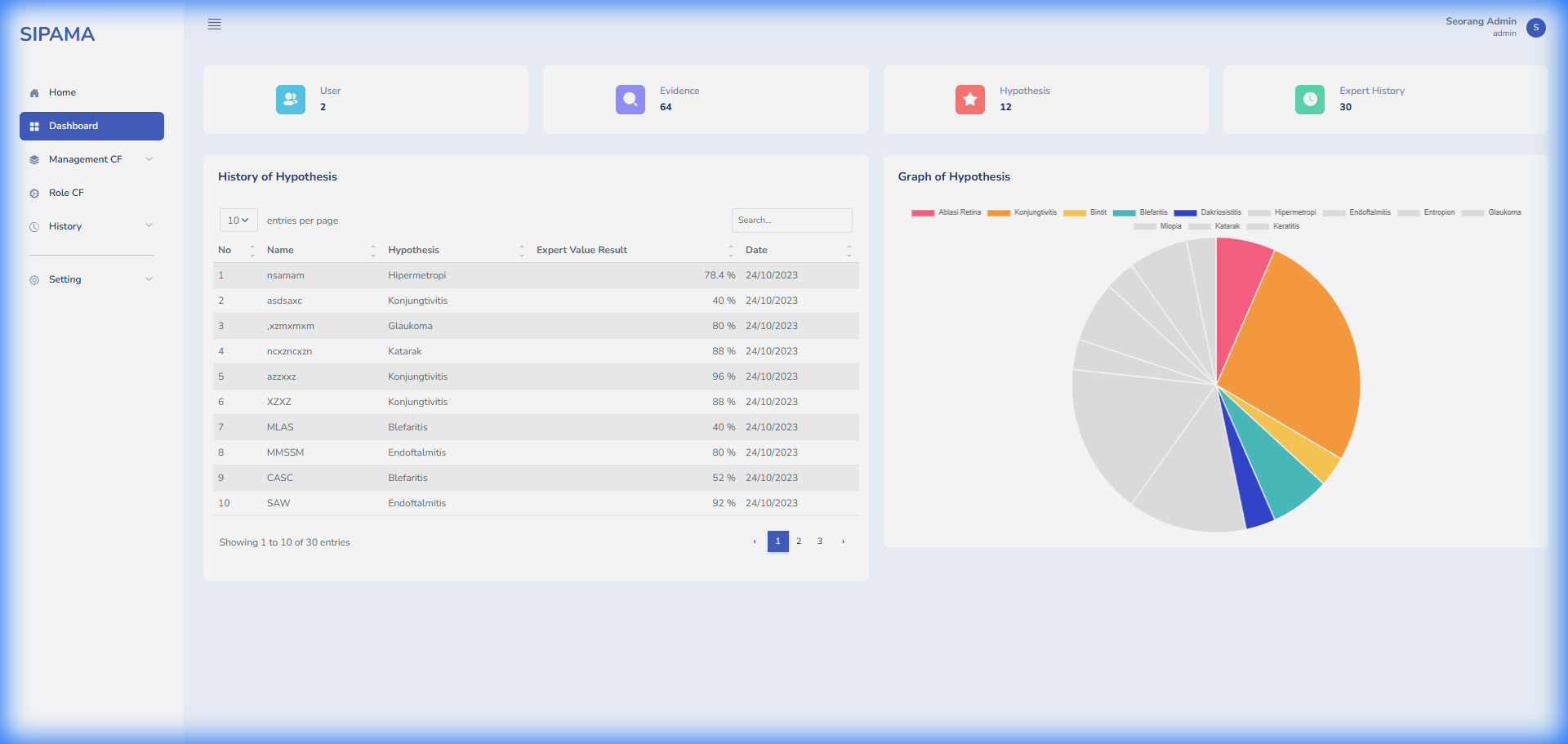Open the History sidebar menu item
Screen dimensions: 1568x744
tap(65, 225)
